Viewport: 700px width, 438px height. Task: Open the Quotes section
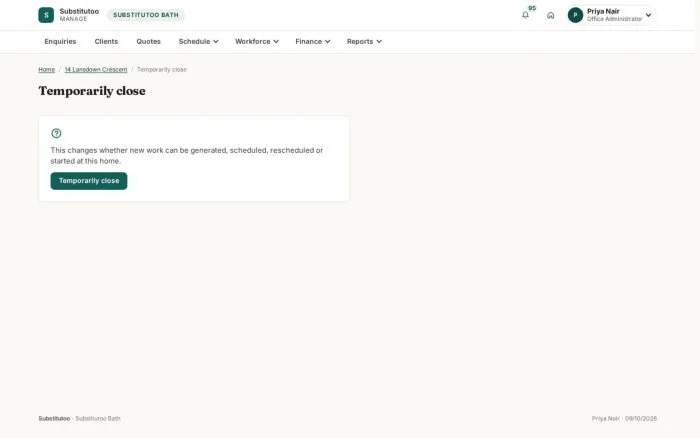[148, 42]
